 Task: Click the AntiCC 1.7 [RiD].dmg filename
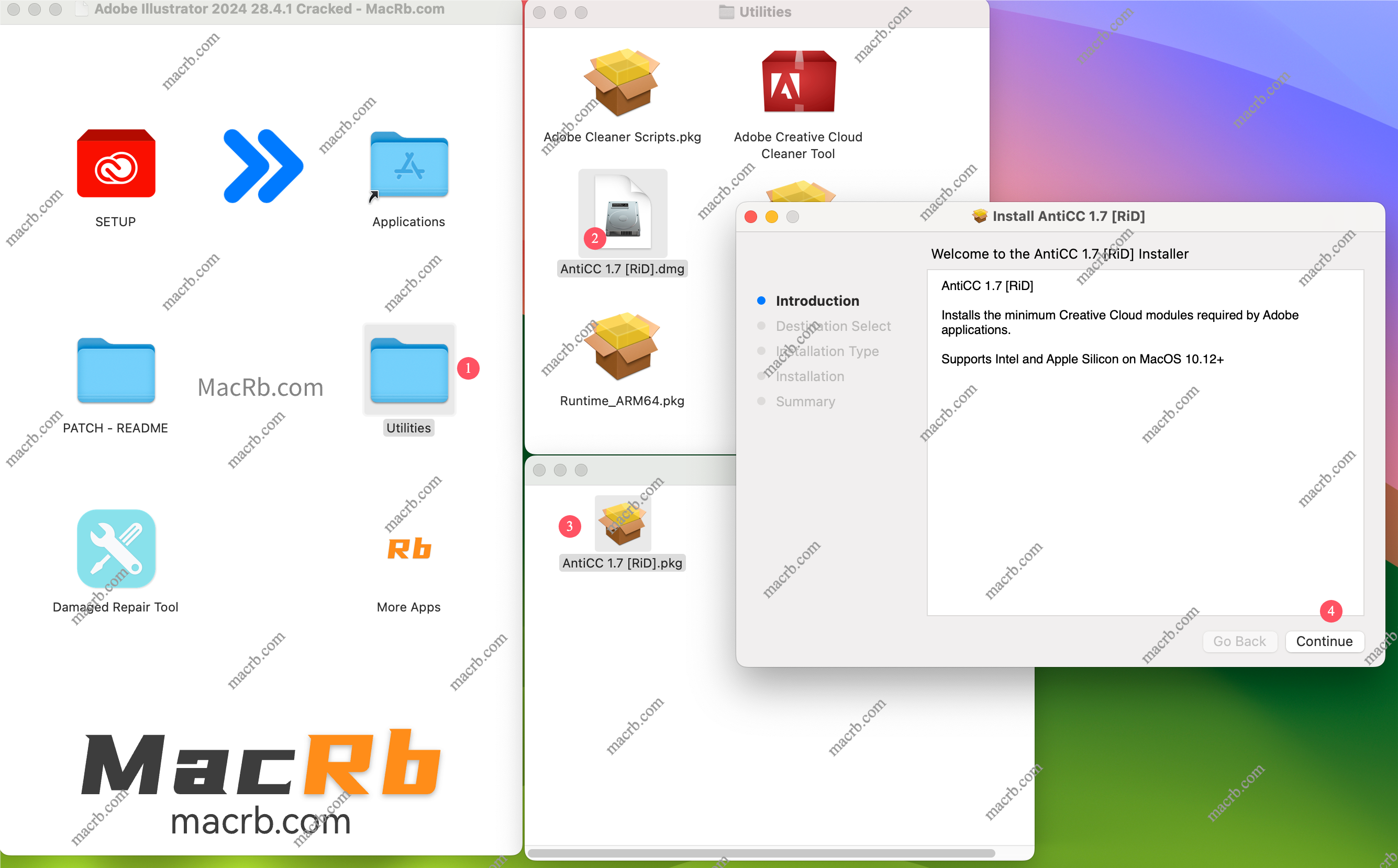[623, 269]
